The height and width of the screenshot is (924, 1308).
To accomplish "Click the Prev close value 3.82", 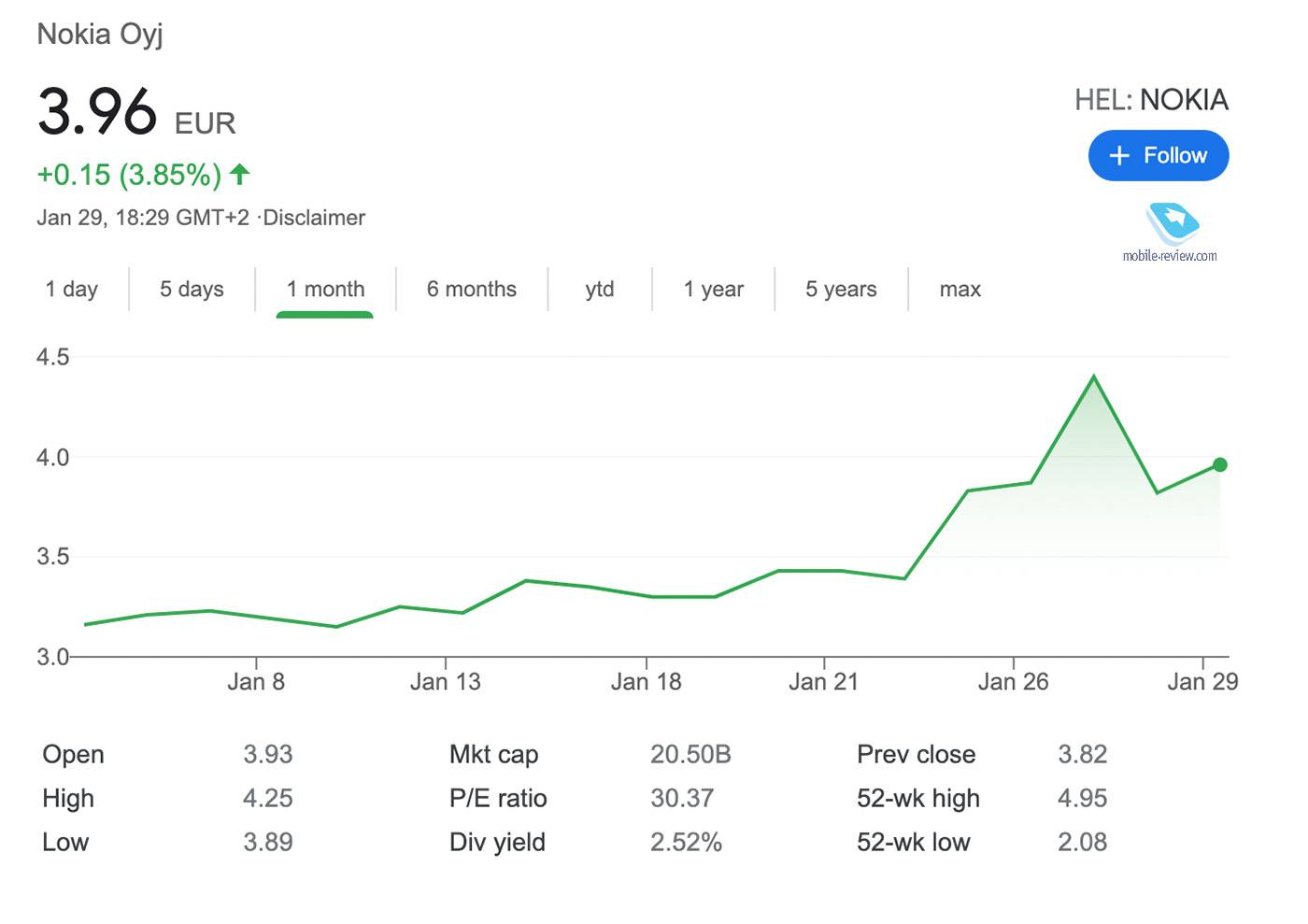I will [1083, 755].
